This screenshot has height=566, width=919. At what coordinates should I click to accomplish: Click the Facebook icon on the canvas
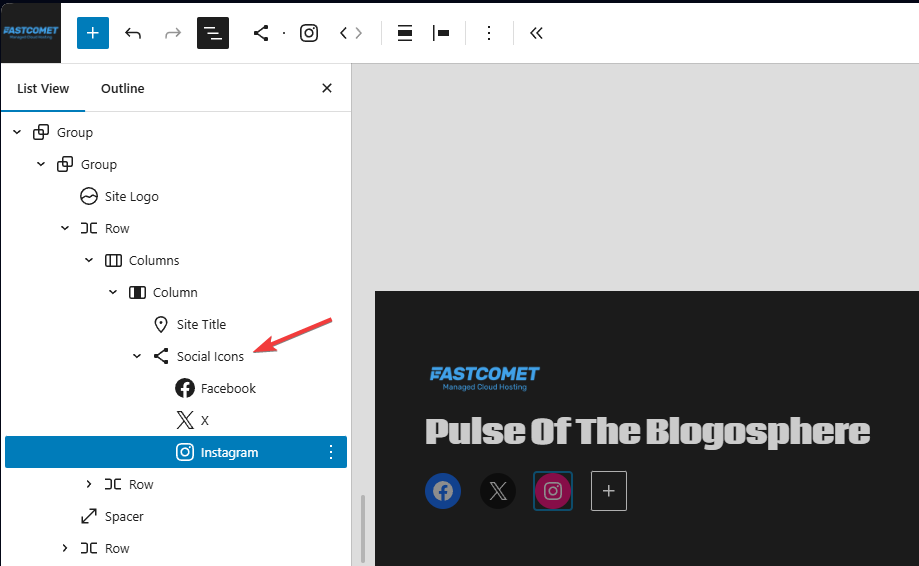443,491
